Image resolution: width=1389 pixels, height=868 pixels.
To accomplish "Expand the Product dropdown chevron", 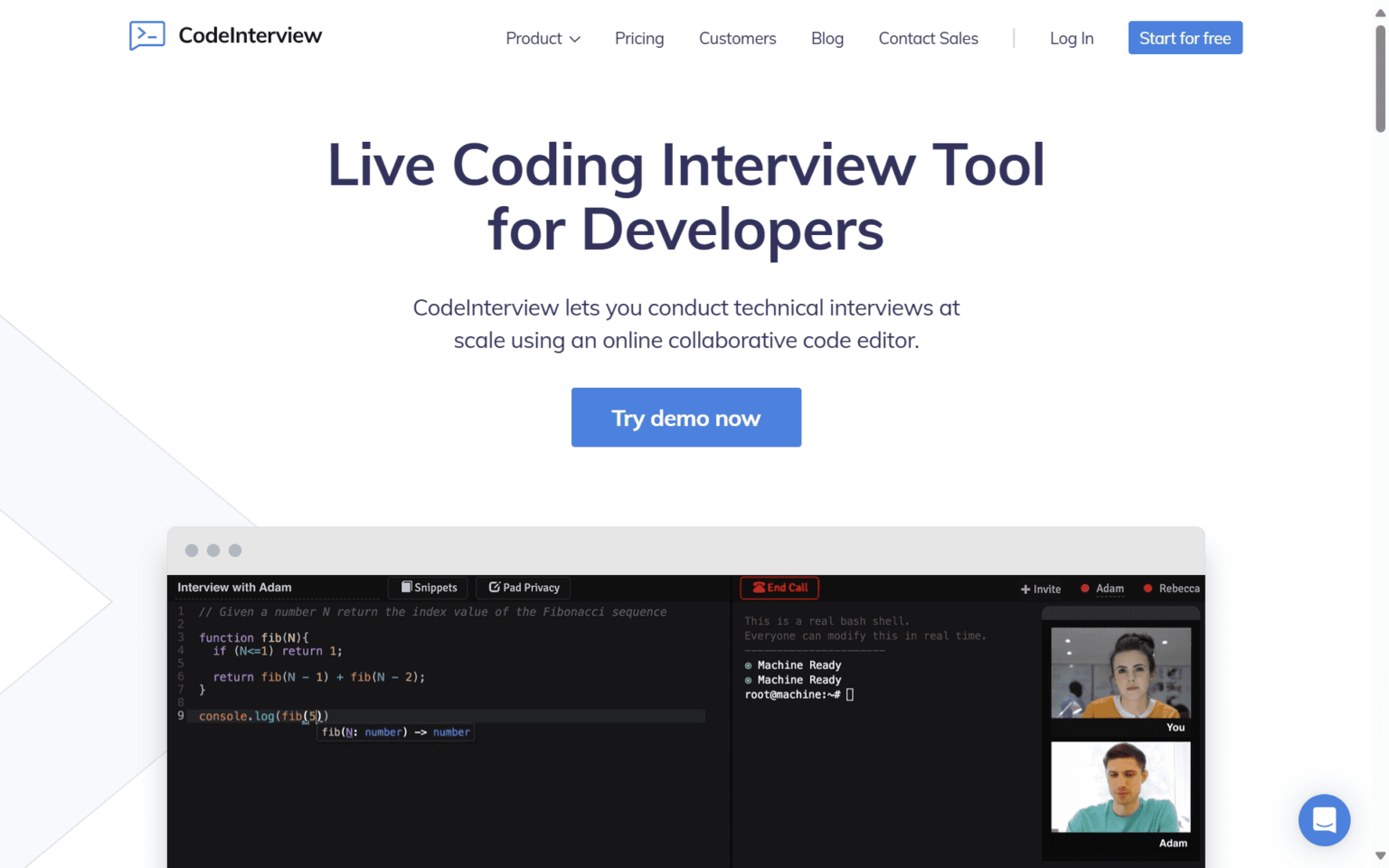I will coord(575,39).
